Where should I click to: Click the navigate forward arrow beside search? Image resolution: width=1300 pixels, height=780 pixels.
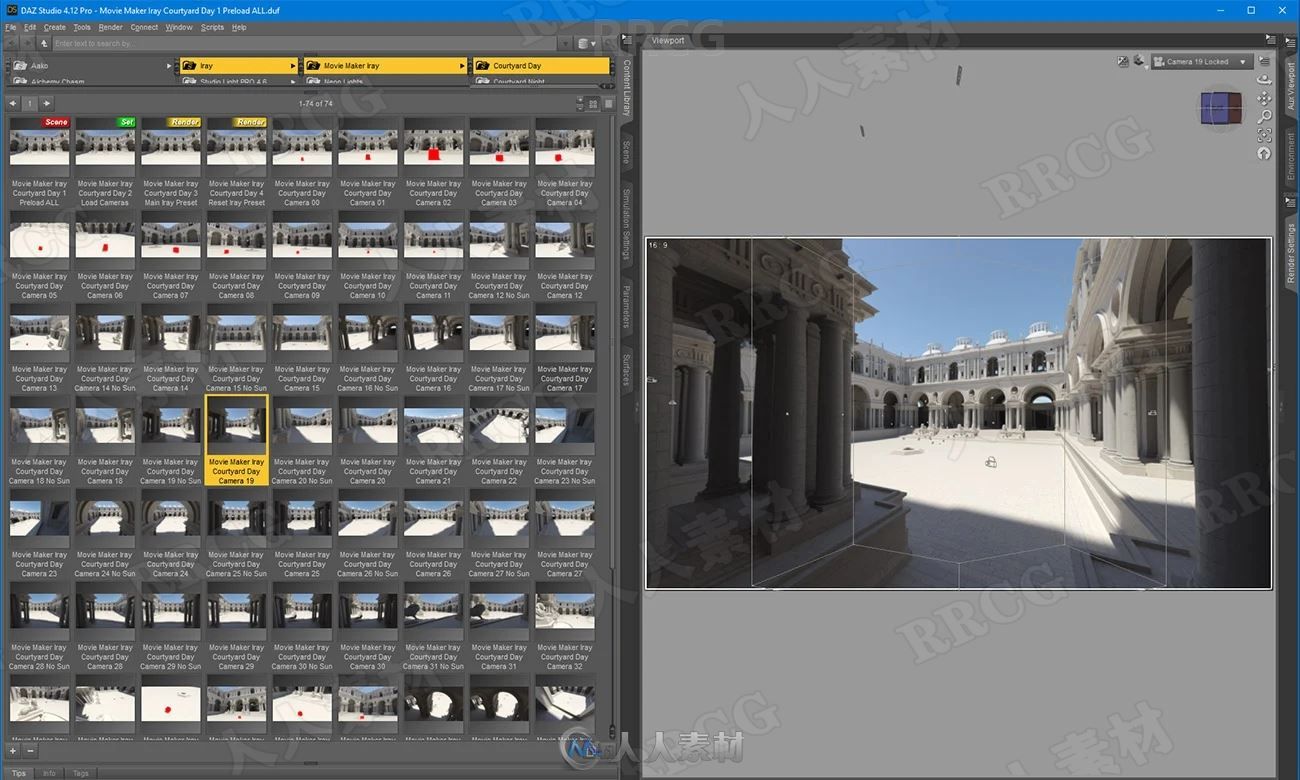[x=26, y=43]
